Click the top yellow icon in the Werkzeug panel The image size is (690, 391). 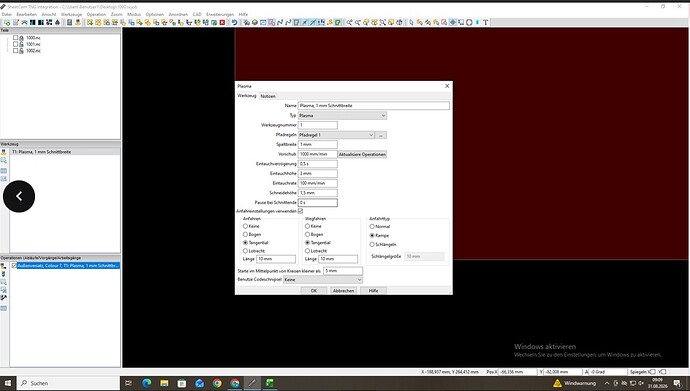pyautogui.click(x=4, y=152)
